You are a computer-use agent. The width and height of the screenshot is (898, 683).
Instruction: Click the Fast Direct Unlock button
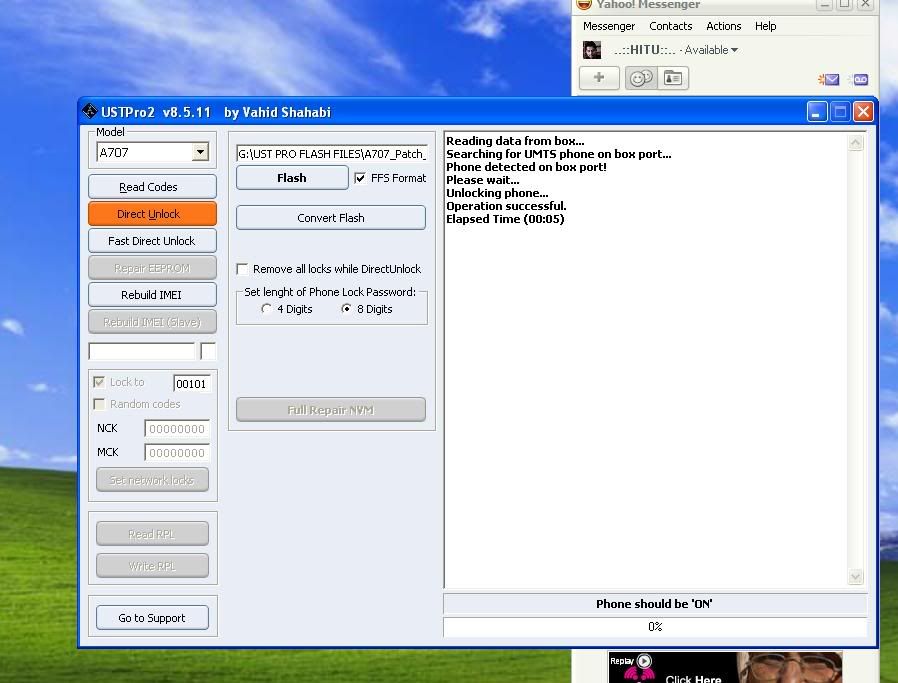[152, 240]
